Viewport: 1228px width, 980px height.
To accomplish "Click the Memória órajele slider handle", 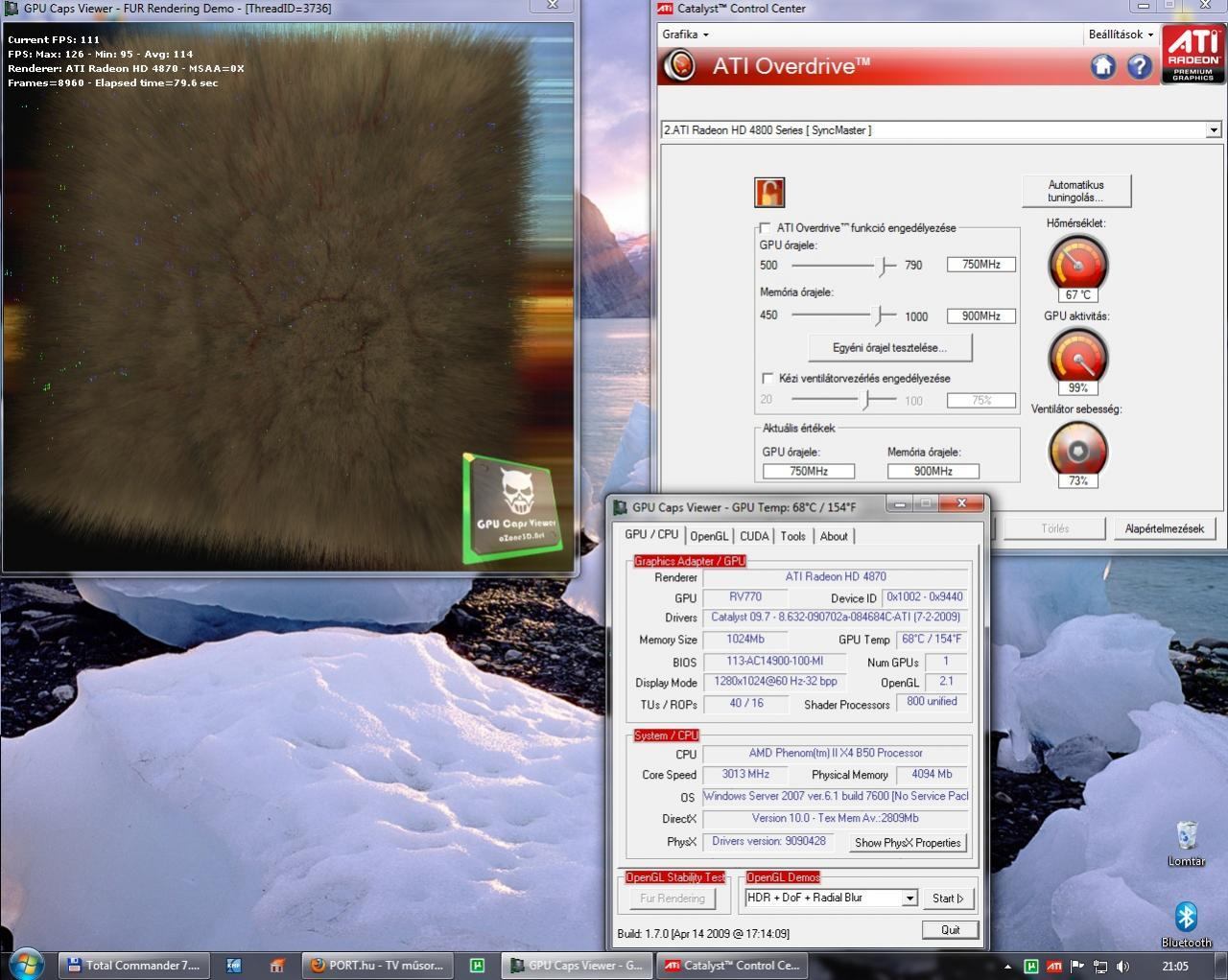I will [x=878, y=315].
